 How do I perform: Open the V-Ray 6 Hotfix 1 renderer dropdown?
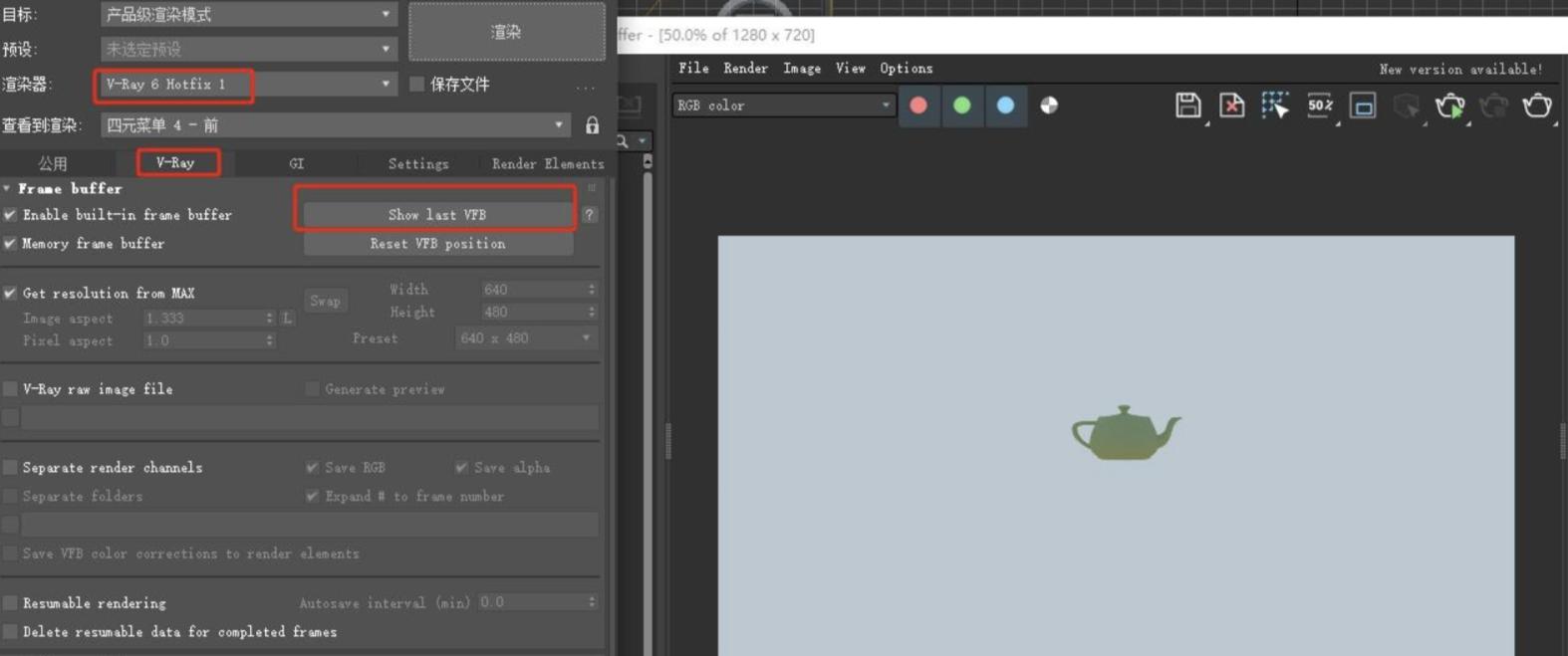point(247,85)
